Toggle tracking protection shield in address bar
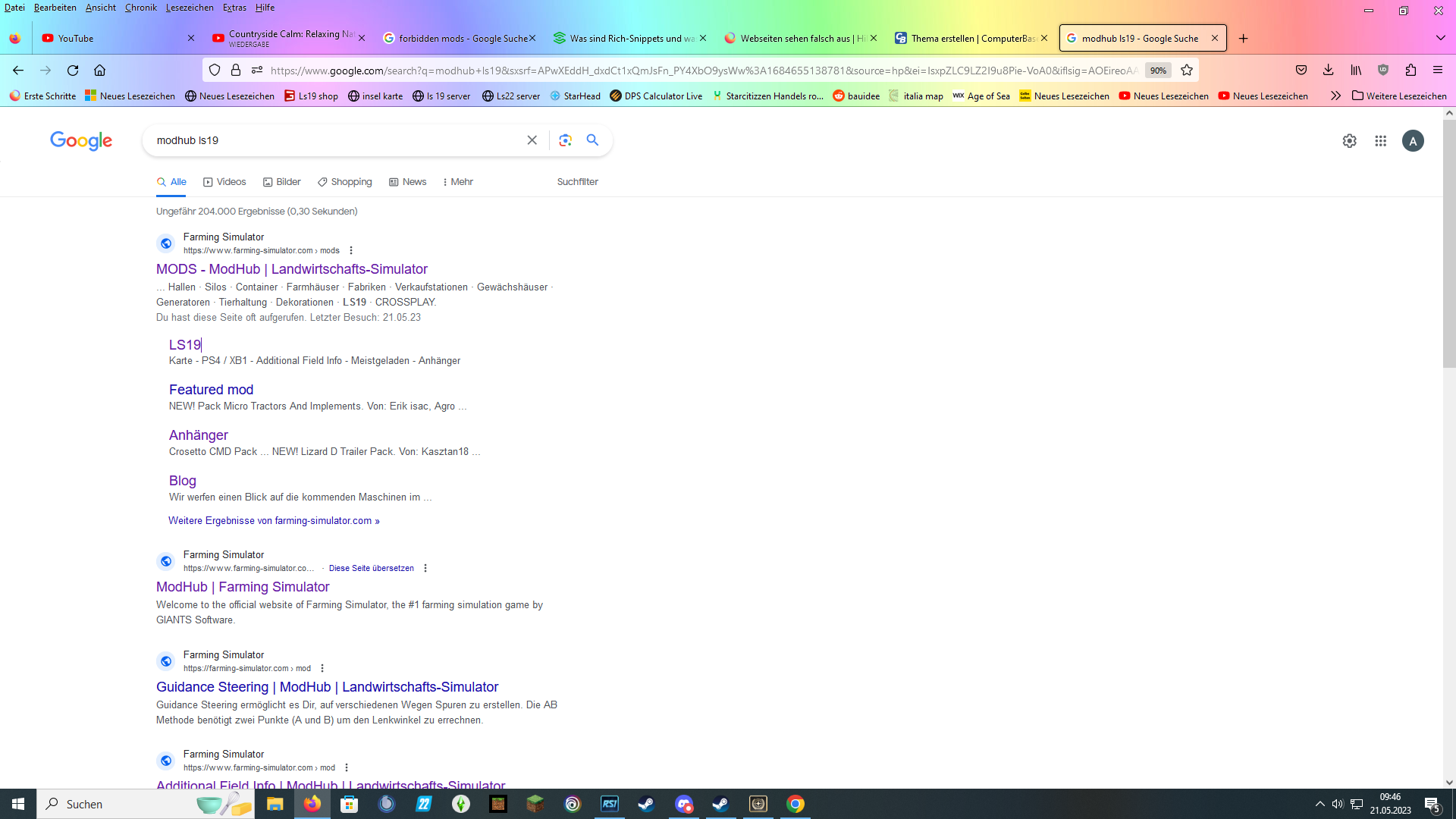Image resolution: width=1456 pixels, height=819 pixels. (x=215, y=70)
